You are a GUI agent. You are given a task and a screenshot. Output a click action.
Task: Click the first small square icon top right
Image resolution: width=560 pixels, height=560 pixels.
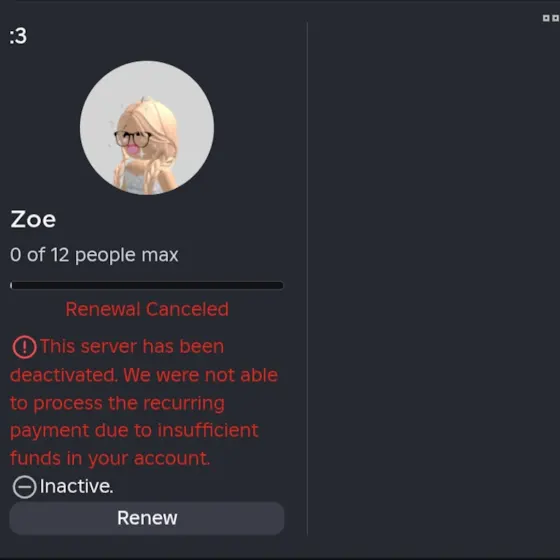click(x=546, y=18)
